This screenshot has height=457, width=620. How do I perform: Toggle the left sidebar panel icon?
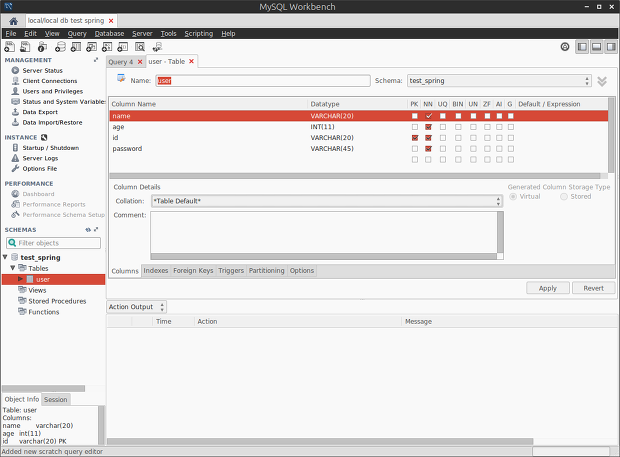[582, 47]
